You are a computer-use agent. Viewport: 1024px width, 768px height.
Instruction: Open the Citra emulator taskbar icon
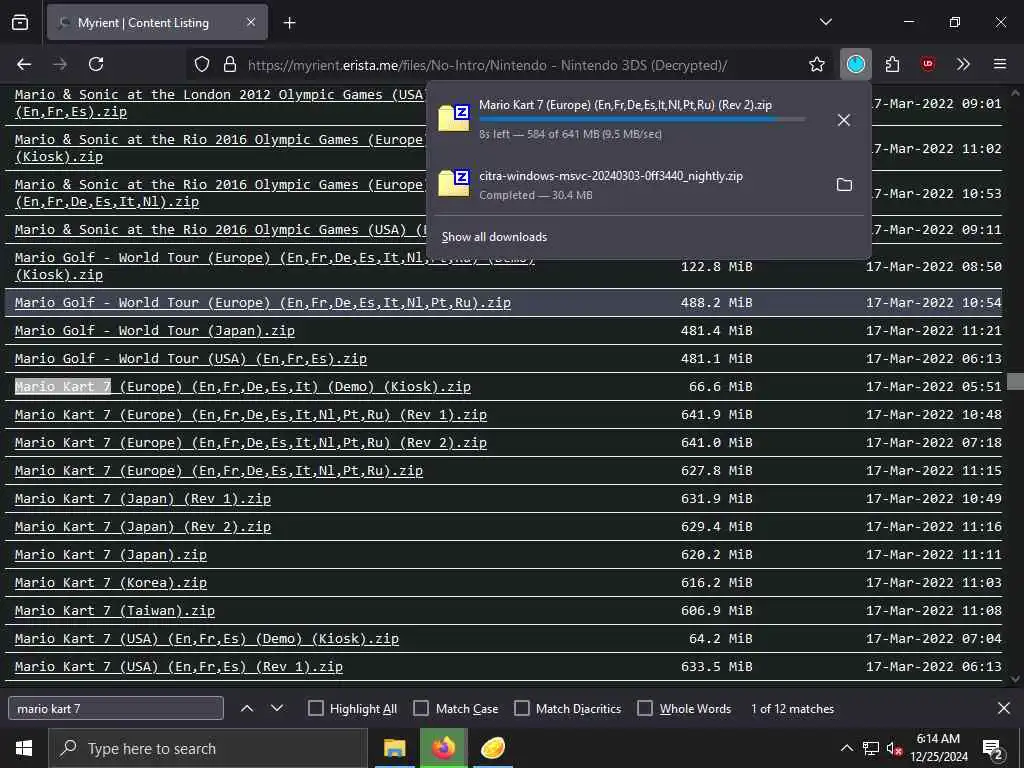pyautogui.click(x=493, y=748)
